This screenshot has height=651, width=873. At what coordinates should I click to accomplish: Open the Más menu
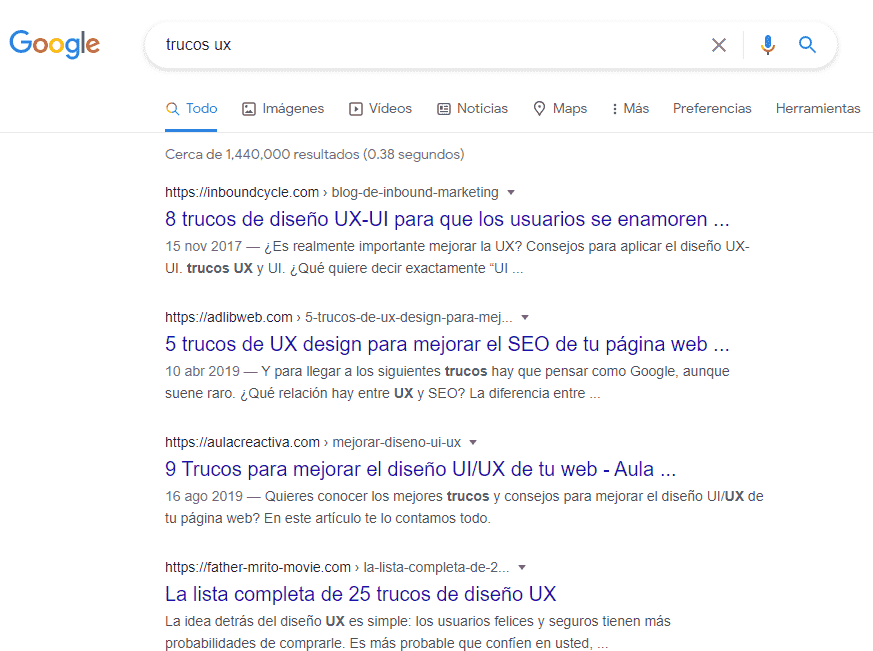[630, 109]
